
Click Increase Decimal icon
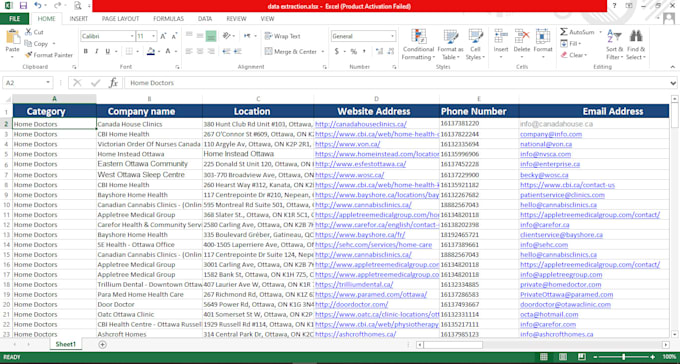[379, 51]
